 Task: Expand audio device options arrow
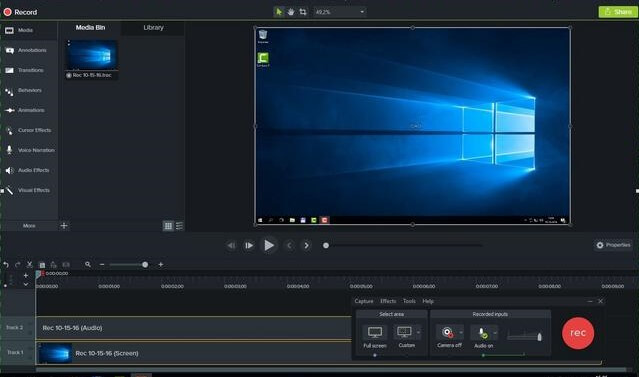click(x=495, y=332)
